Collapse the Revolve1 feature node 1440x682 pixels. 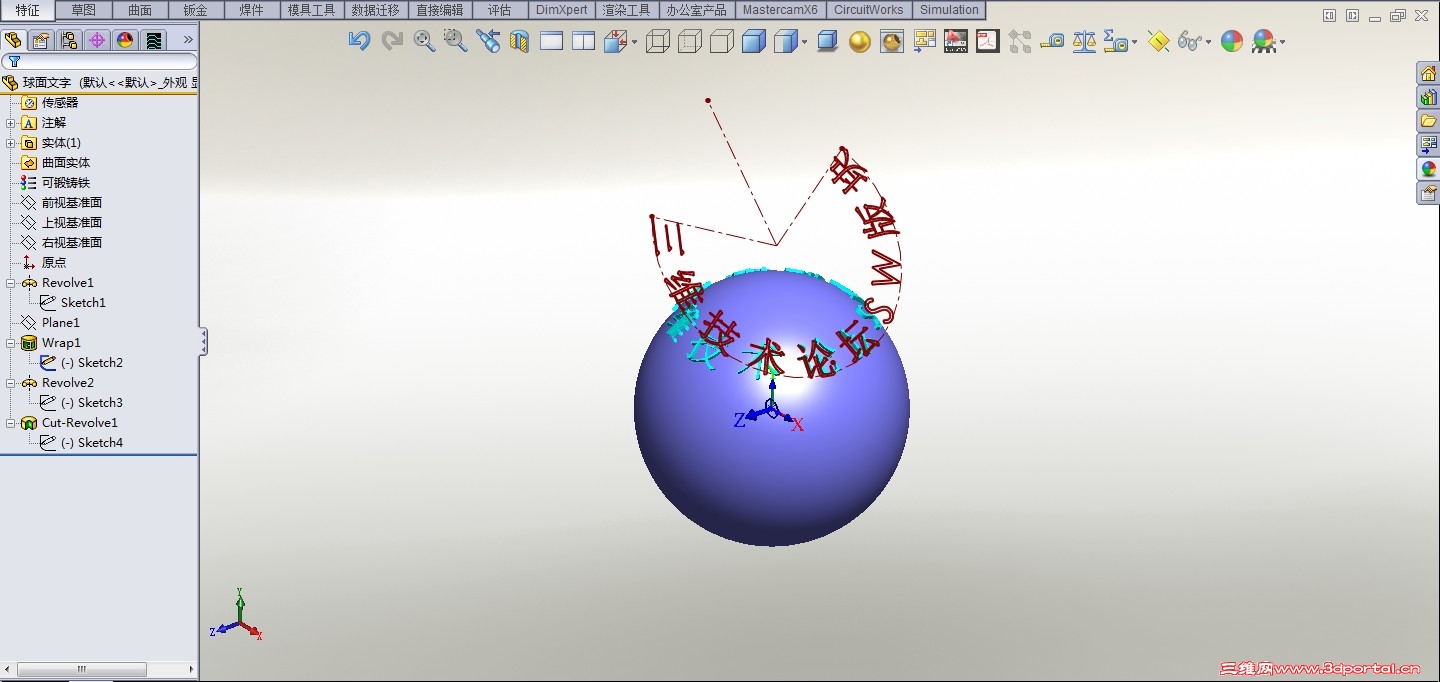[x=11, y=283]
